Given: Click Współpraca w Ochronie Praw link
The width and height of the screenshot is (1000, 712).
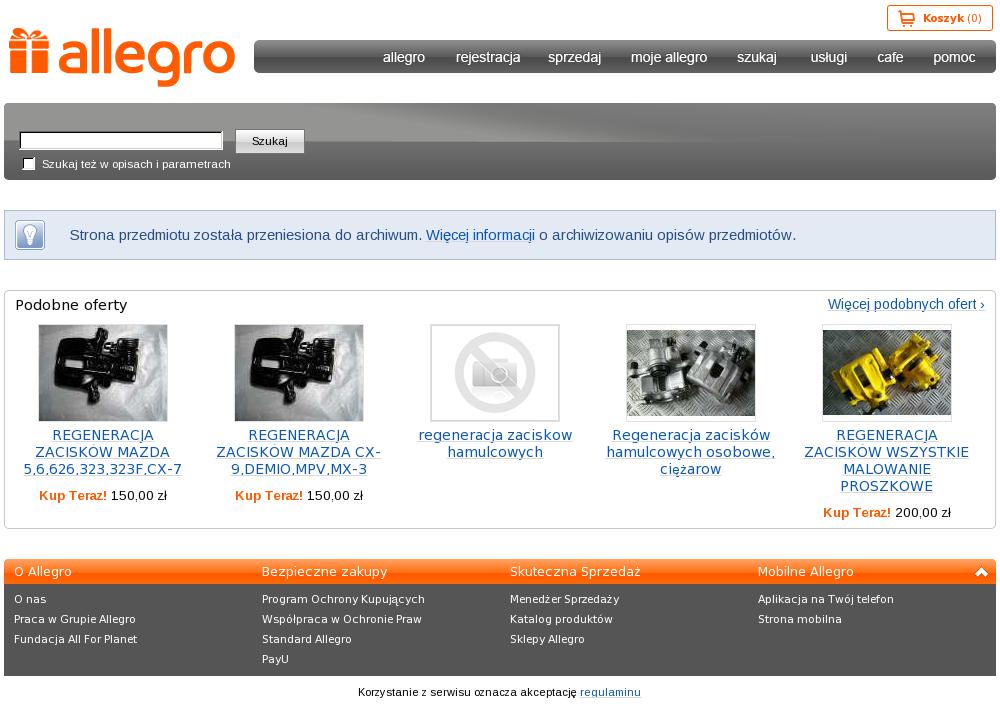Looking at the screenshot, I should (342, 619).
